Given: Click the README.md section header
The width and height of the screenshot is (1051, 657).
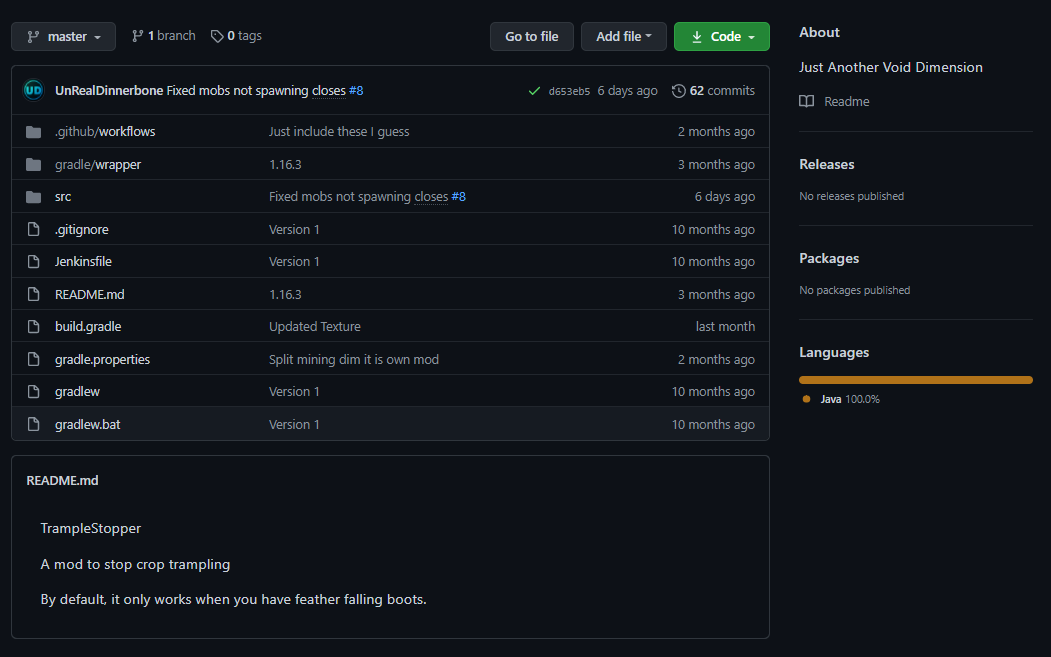Looking at the screenshot, I should (x=62, y=480).
